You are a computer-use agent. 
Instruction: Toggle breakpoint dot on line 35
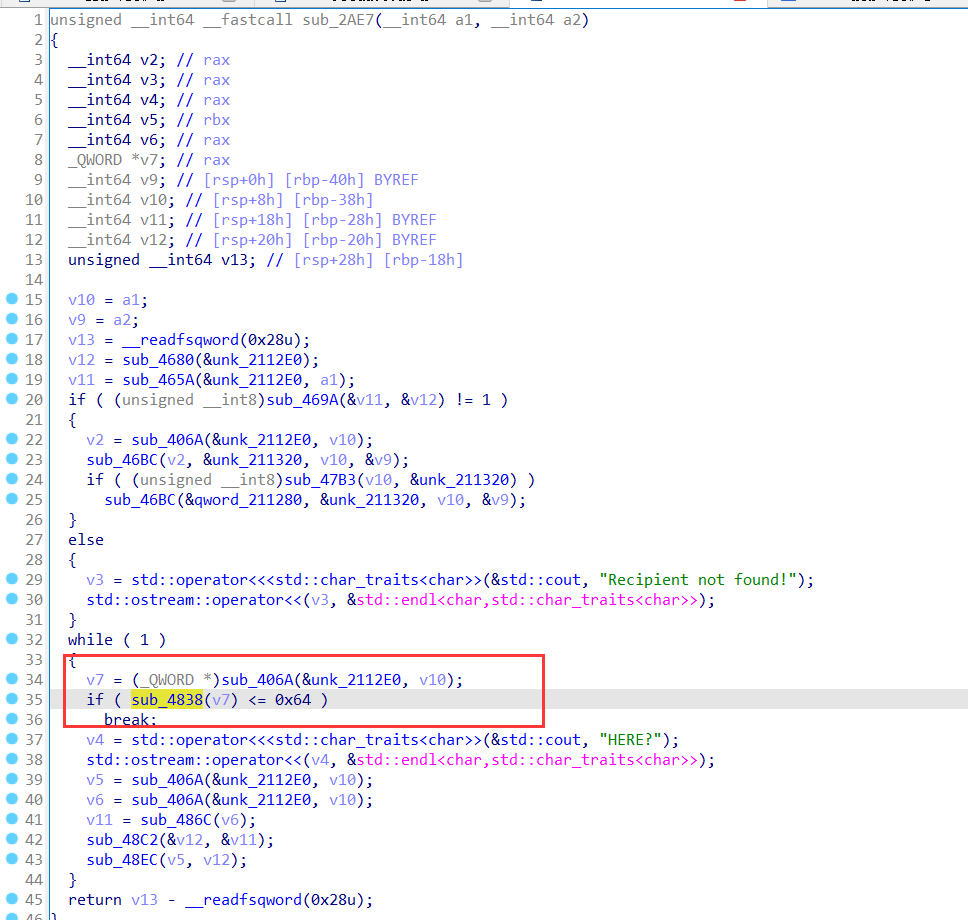pyautogui.click(x=12, y=698)
